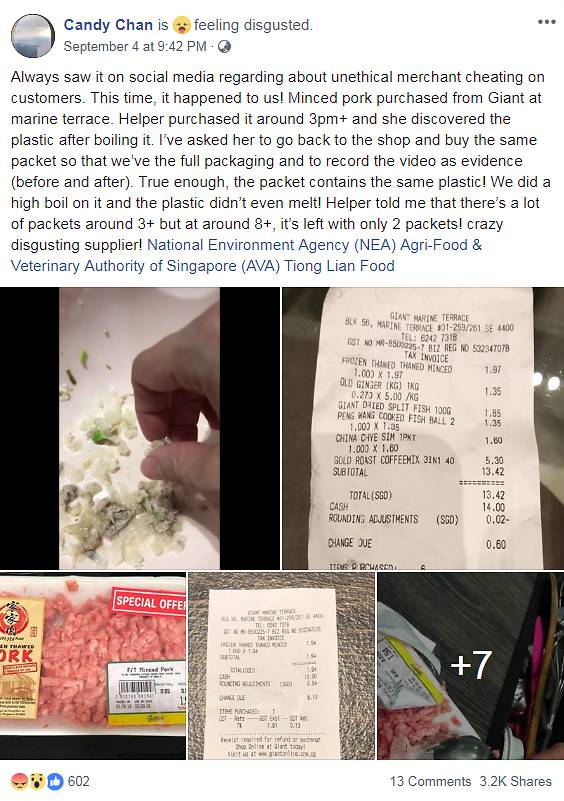
Task: Open National Environment Agency (NEA) tagged page
Action: pyautogui.click(x=271, y=245)
